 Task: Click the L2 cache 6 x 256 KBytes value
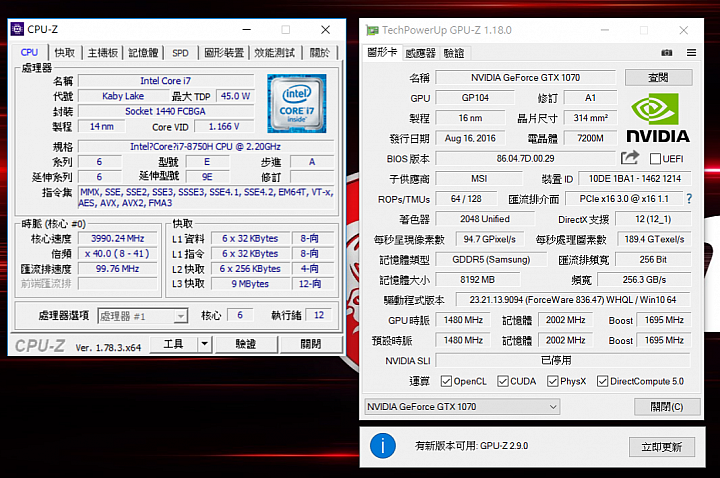[x=250, y=269]
